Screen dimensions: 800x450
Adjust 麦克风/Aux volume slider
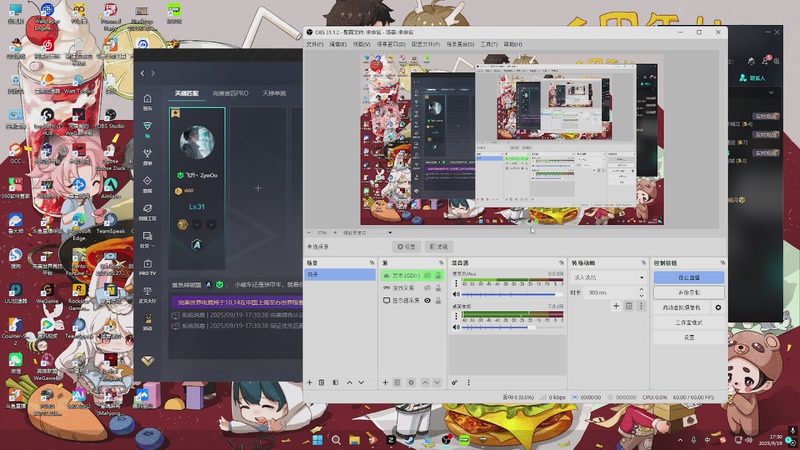(x=513, y=294)
